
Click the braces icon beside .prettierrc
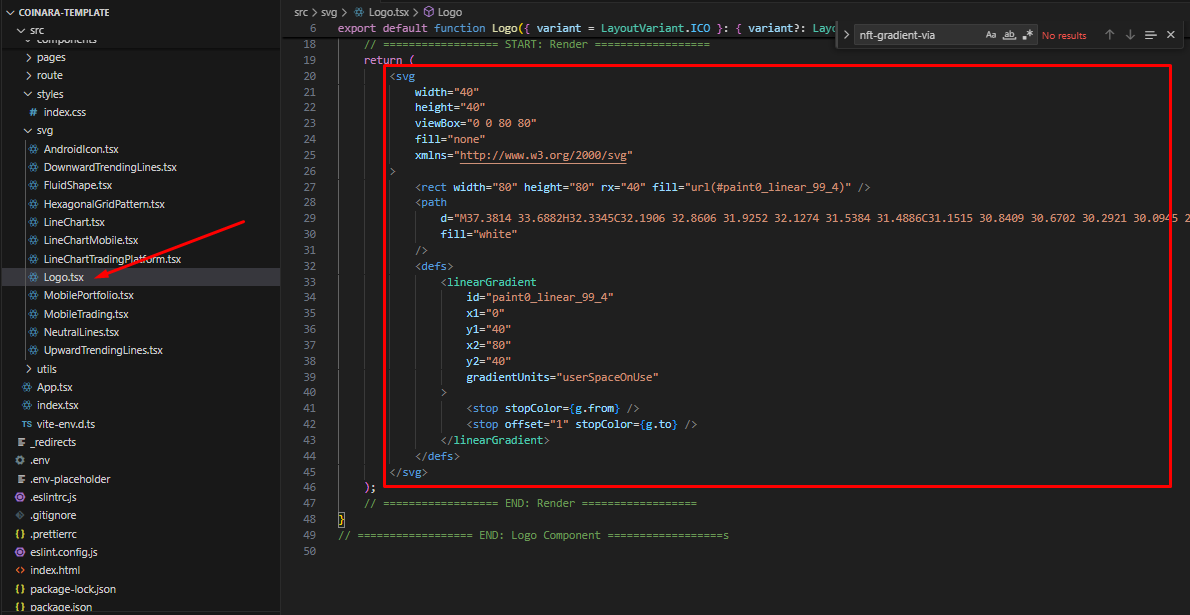point(20,534)
